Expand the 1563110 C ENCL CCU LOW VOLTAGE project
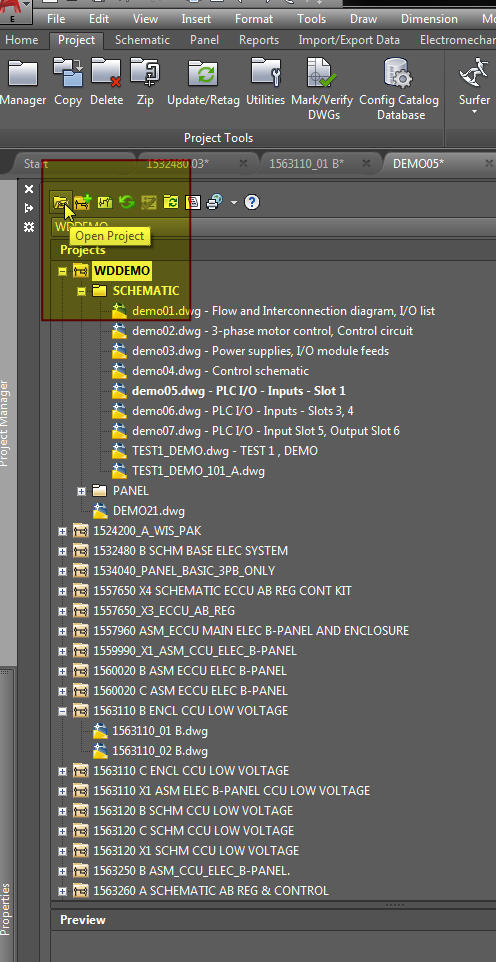Viewport: 496px width, 962px height. (62, 771)
